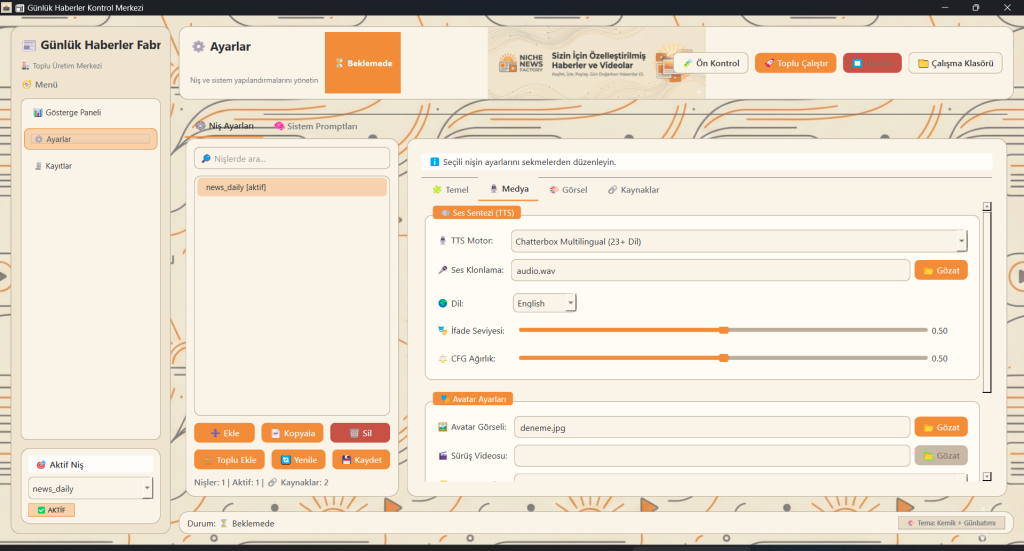Viewport: 1024px width, 551px height.
Task: Expand the TTS Motor dropdown
Action: [x=738, y=241]
